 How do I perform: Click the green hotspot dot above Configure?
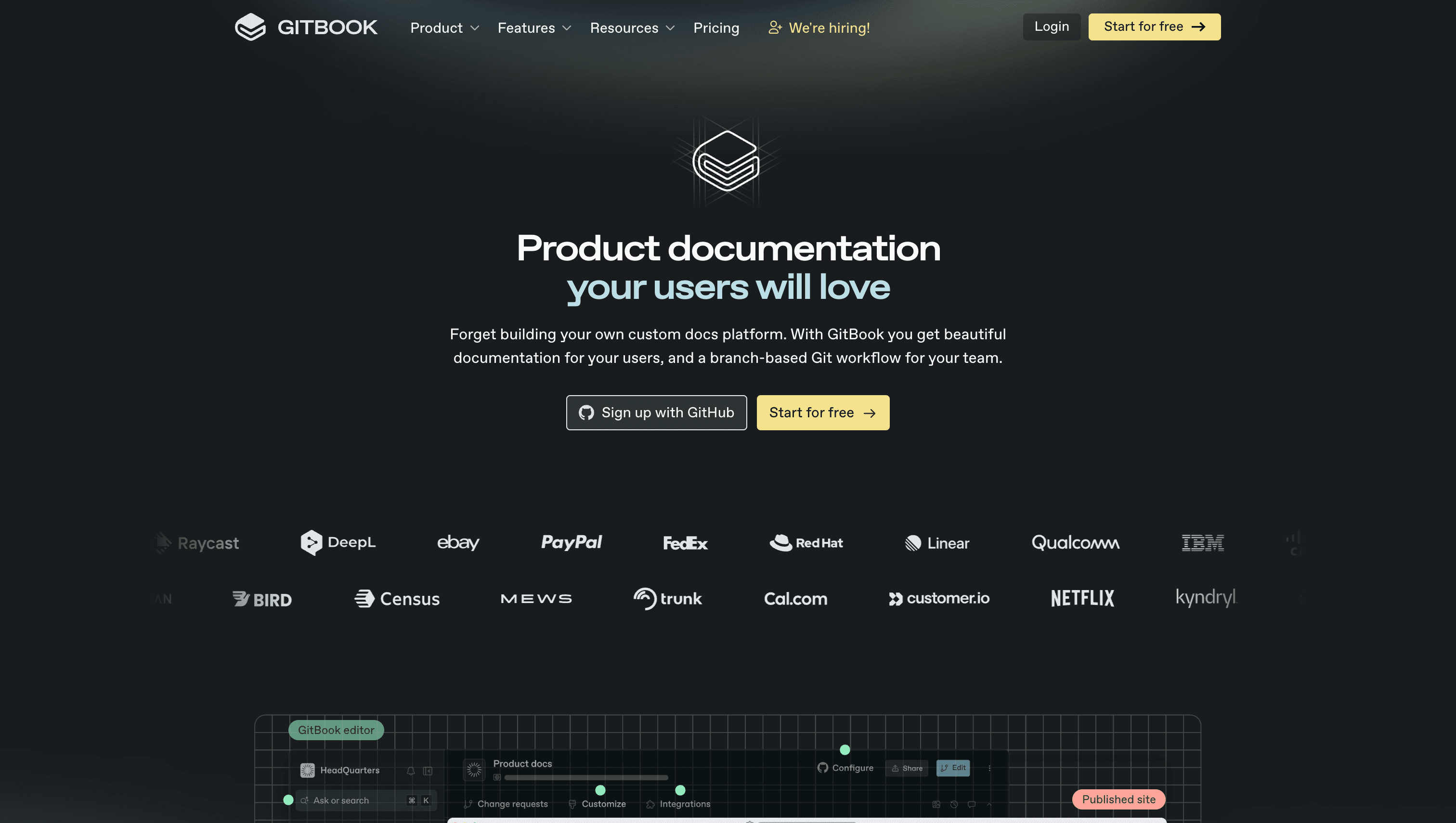click(x=845, y=749)
